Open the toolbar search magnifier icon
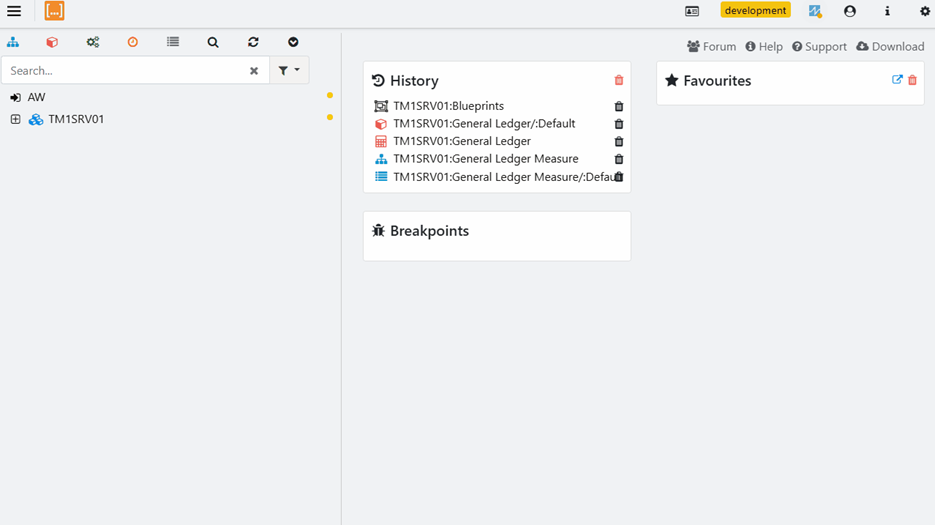 [x=213, y=42]
